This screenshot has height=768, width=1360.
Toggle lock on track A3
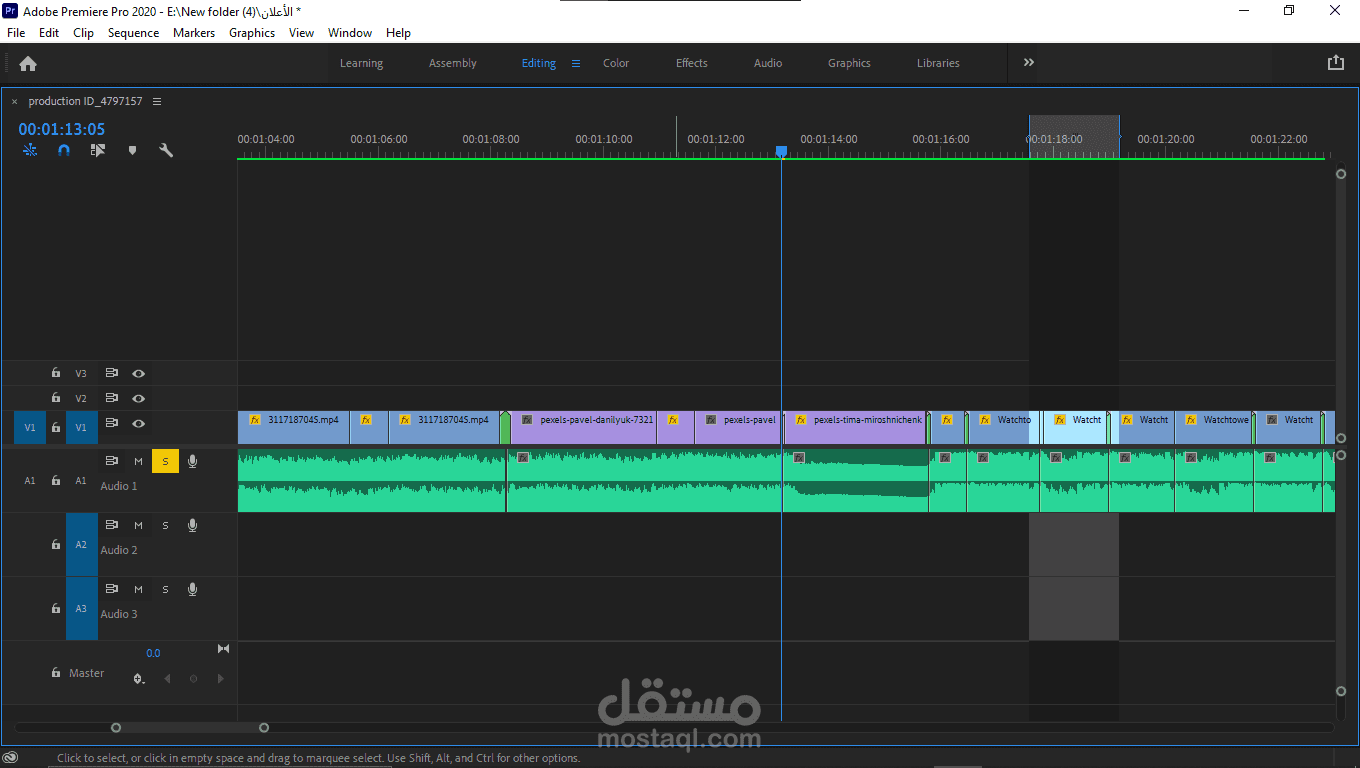(56, 608)
